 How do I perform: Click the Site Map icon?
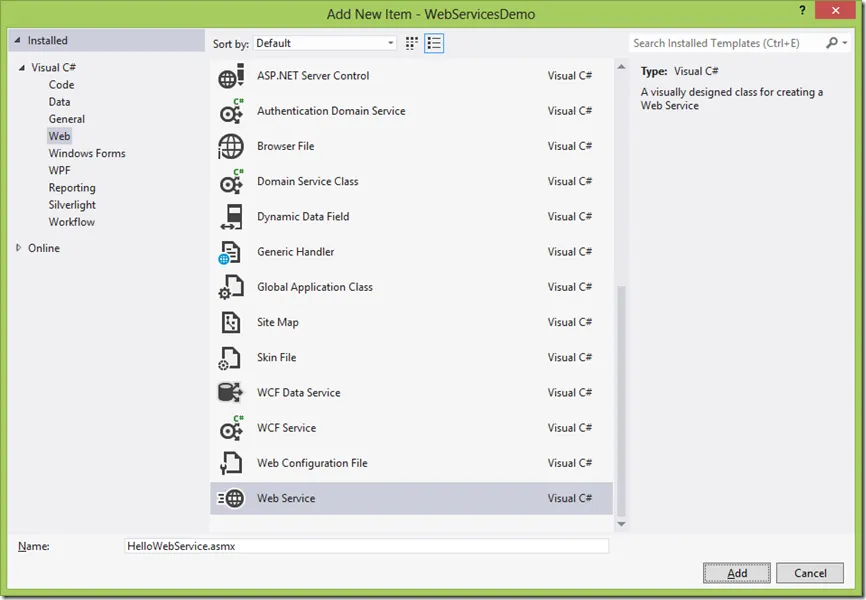231,323
